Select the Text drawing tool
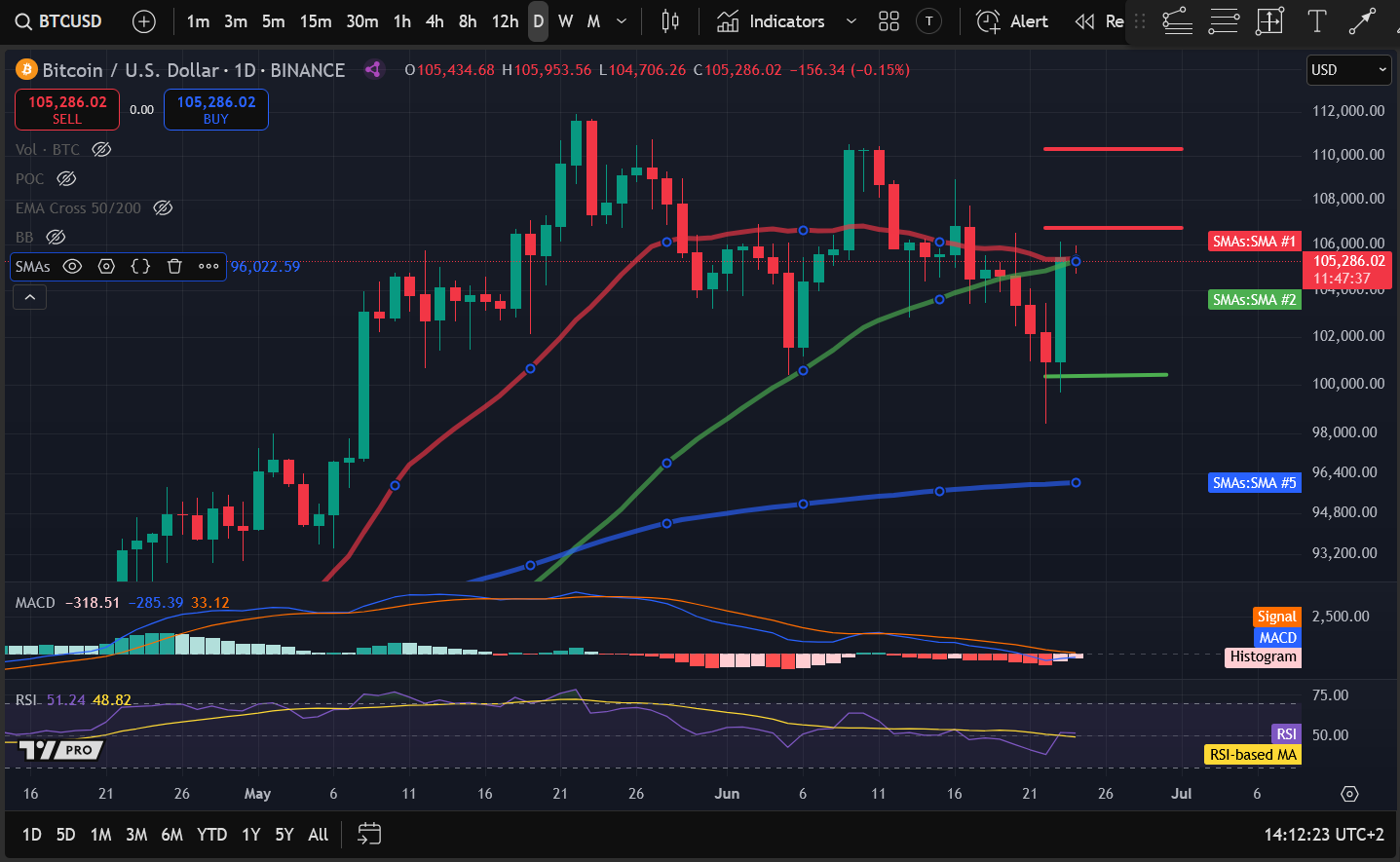This screenshot has width=1400, height=862. 1317,21
